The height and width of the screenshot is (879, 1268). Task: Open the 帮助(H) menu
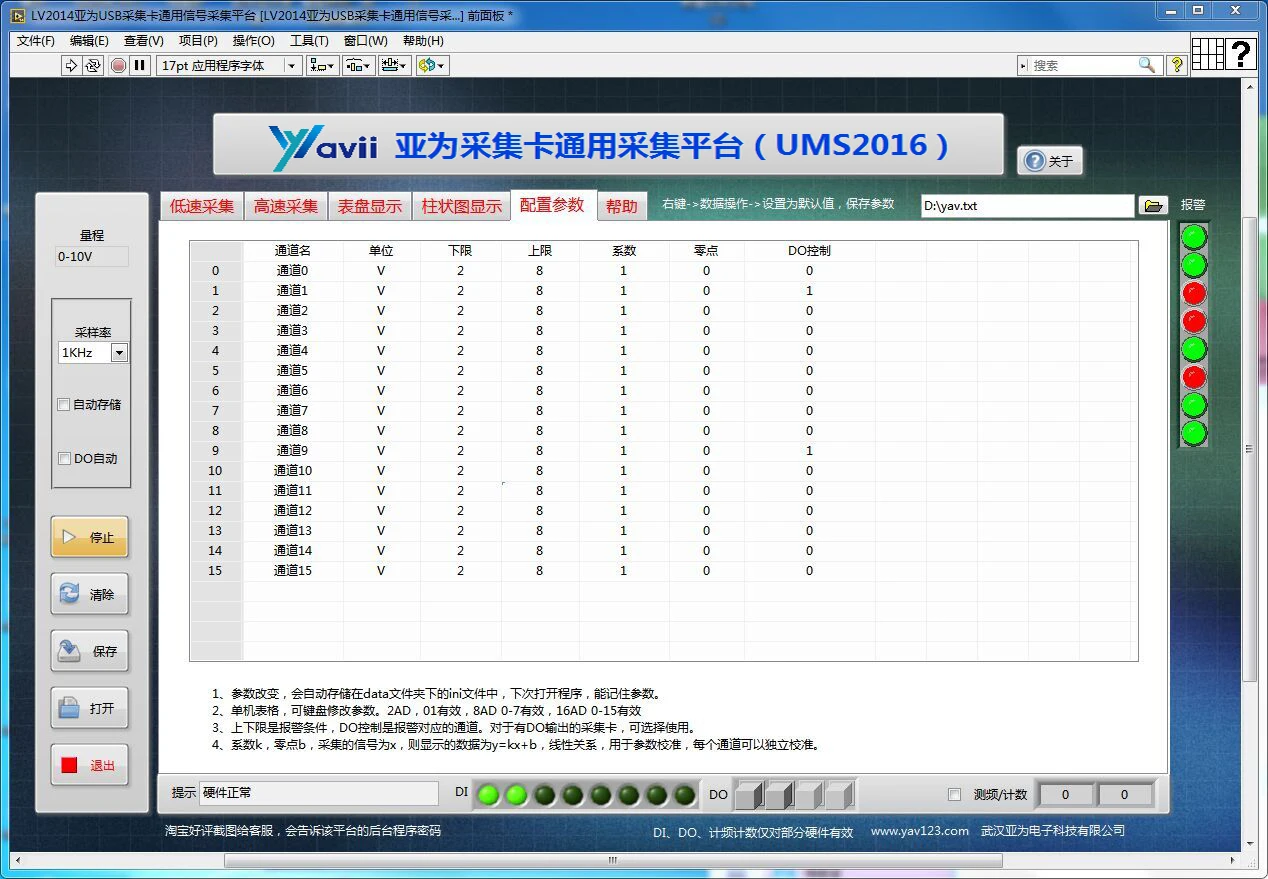tap(423, 41)
